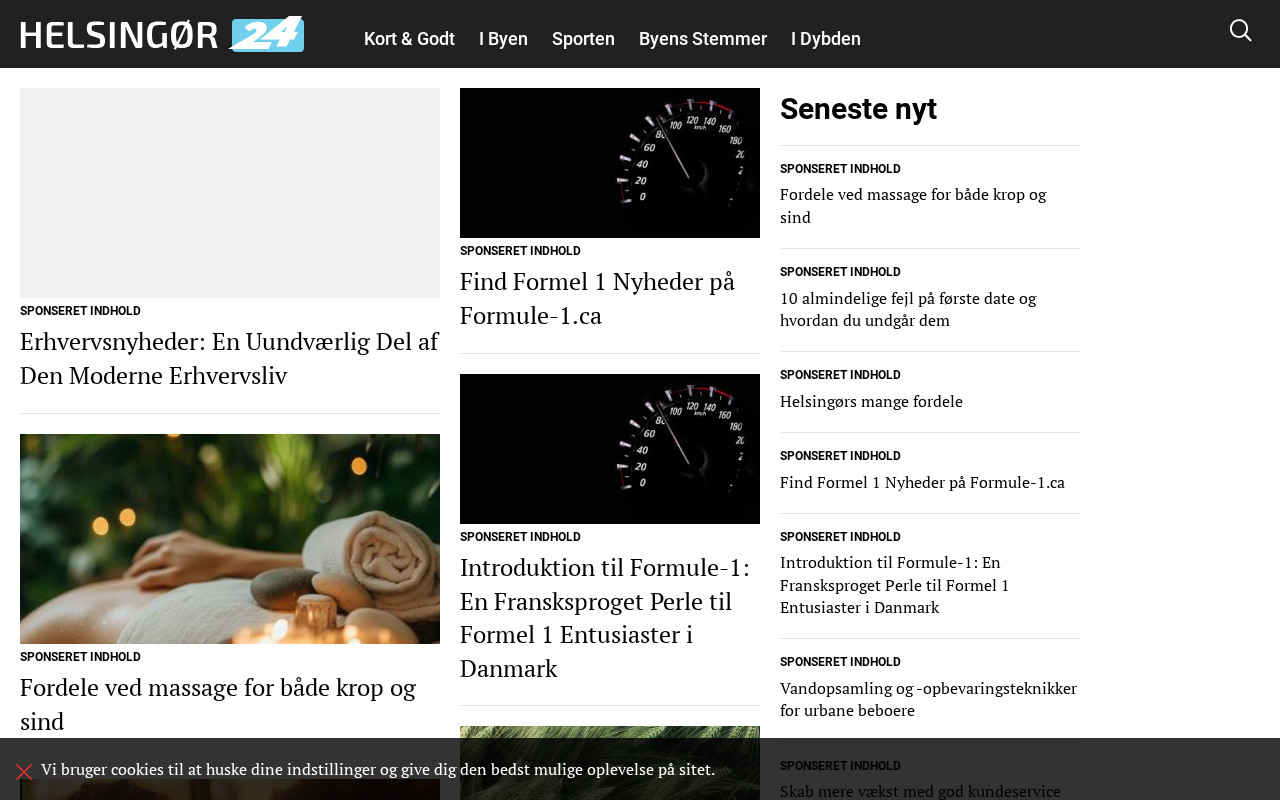Click the Helsingør 24 logo
The height and width of the screenshot is (800, 1280).
pos(162,34)
